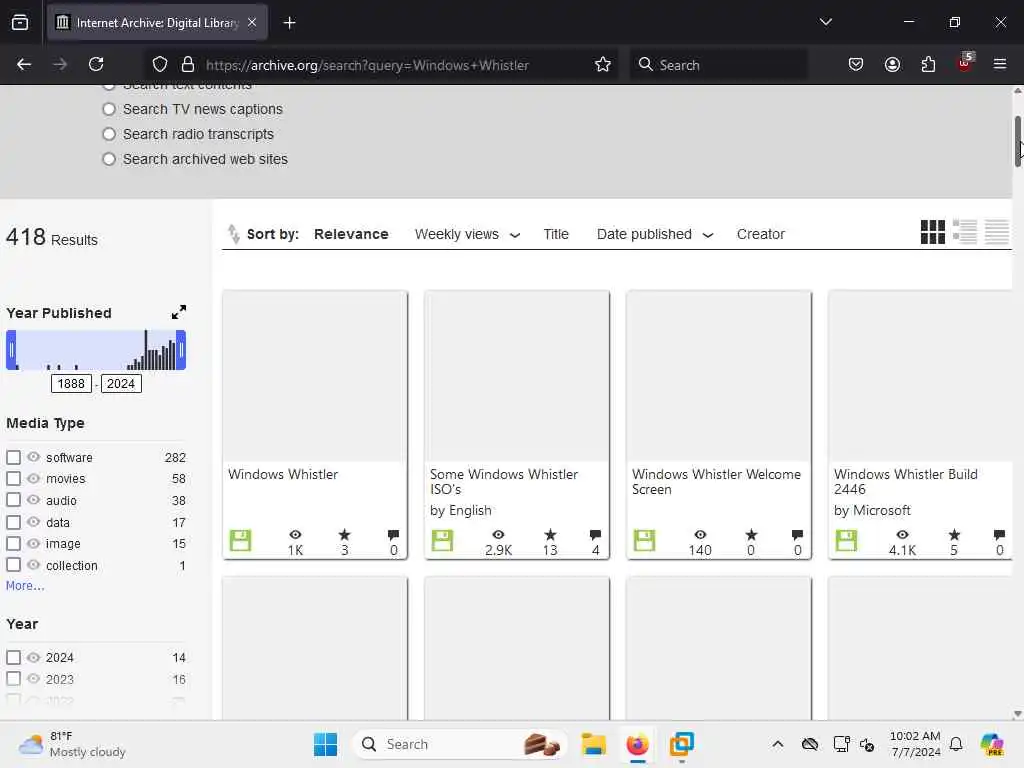Switch results to extended list view
Image resolution: width=1024 pixels, height=768 pixels.
tap(965, 232)
